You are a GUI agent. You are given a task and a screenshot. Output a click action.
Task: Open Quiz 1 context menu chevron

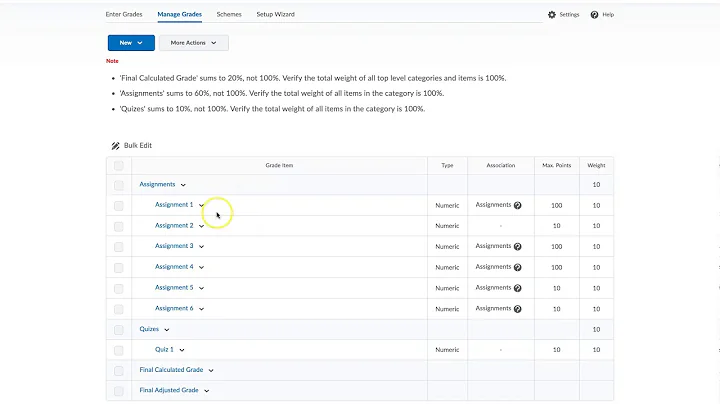point(182,350)
